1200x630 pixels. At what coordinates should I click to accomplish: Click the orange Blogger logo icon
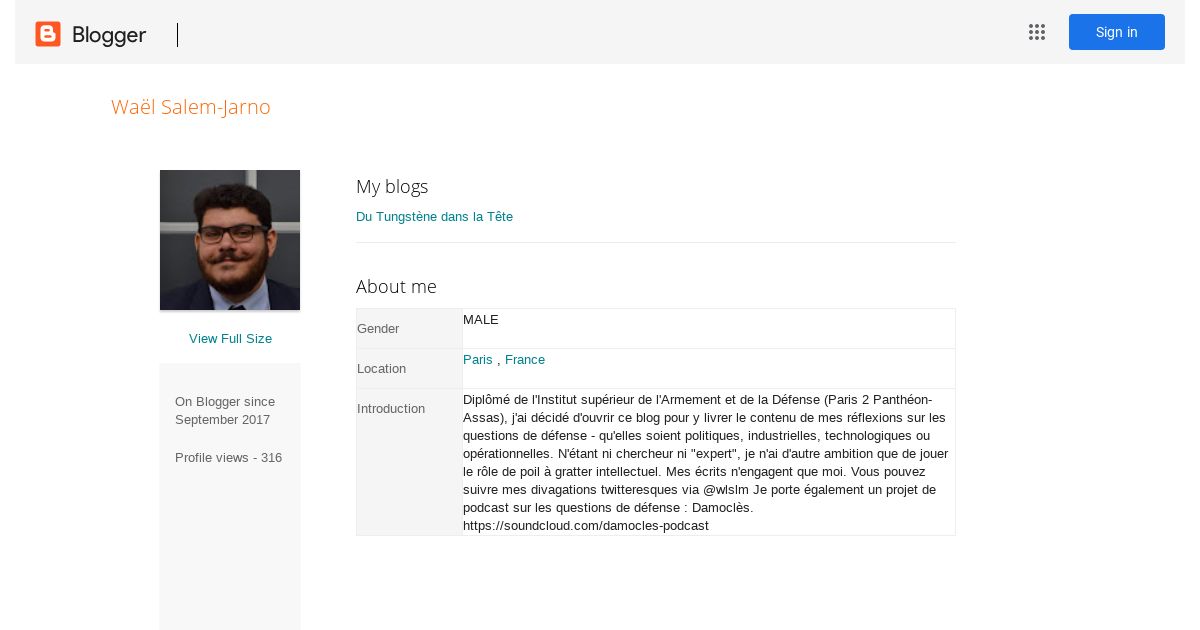tap(48, 34)
